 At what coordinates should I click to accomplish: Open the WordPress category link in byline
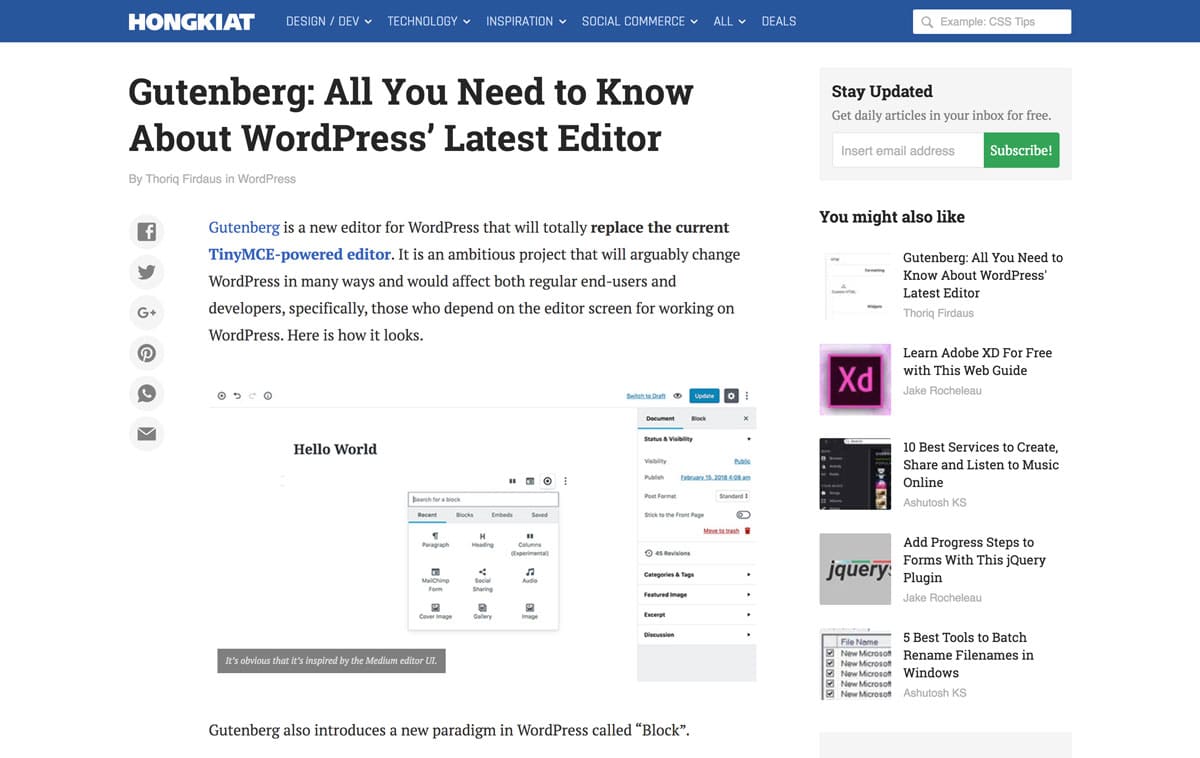[x=267, y=179]
